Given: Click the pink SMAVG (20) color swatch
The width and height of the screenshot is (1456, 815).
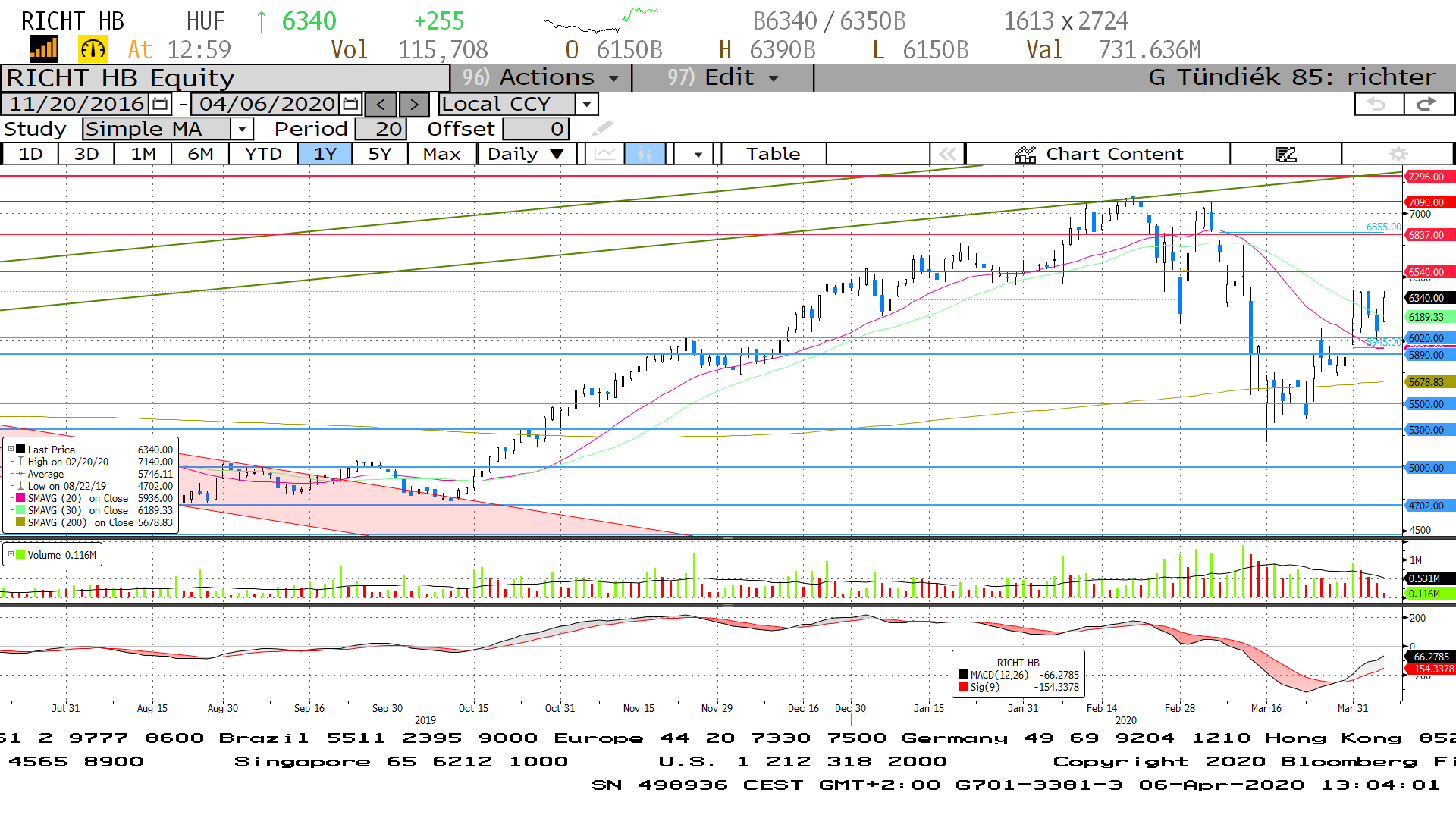Looking at the screenshot, I should click(21, 498).
